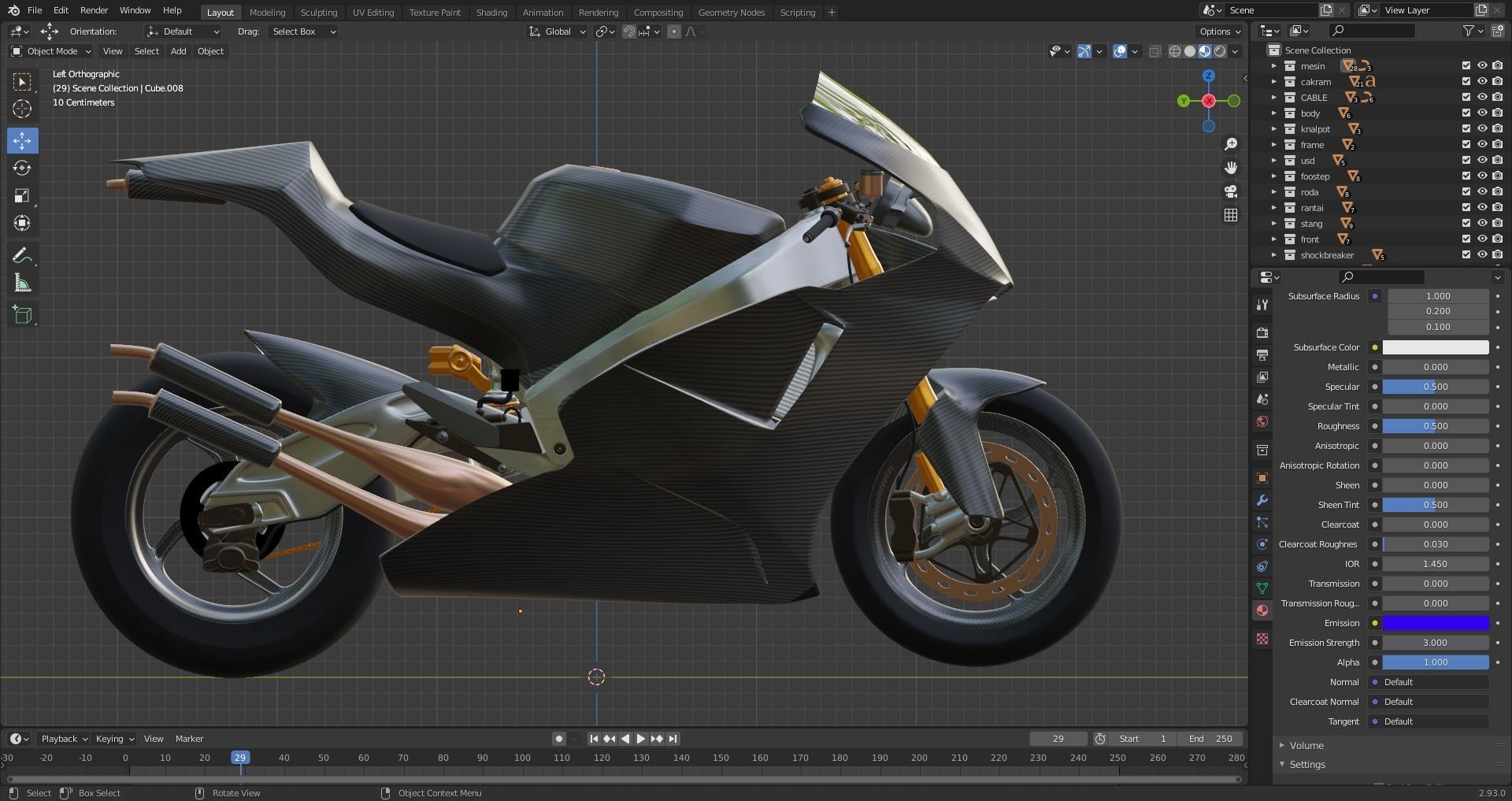Open Object properties orange square icon
Viewport: 1512px width, 801px height.
point(1262,478)
